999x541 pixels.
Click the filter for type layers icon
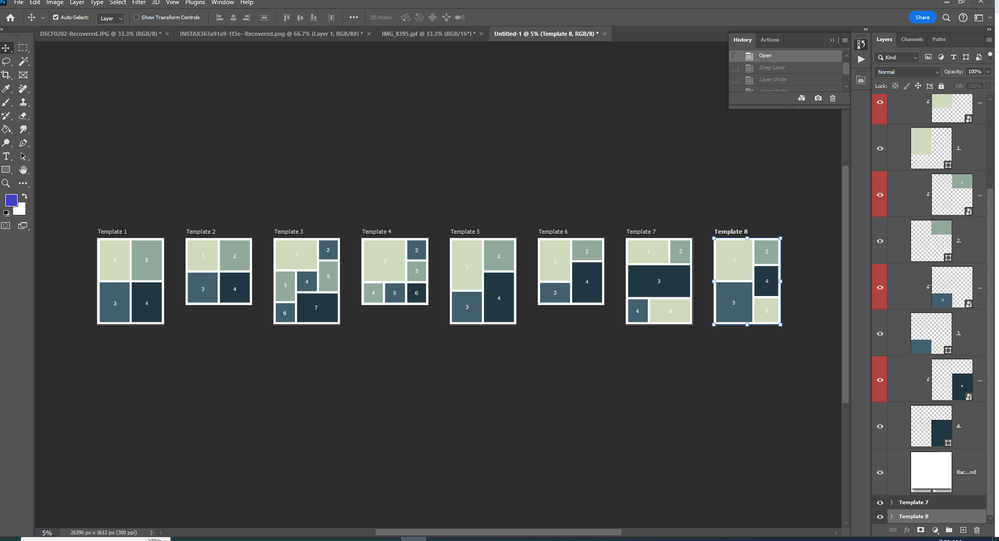pos(953,57)
